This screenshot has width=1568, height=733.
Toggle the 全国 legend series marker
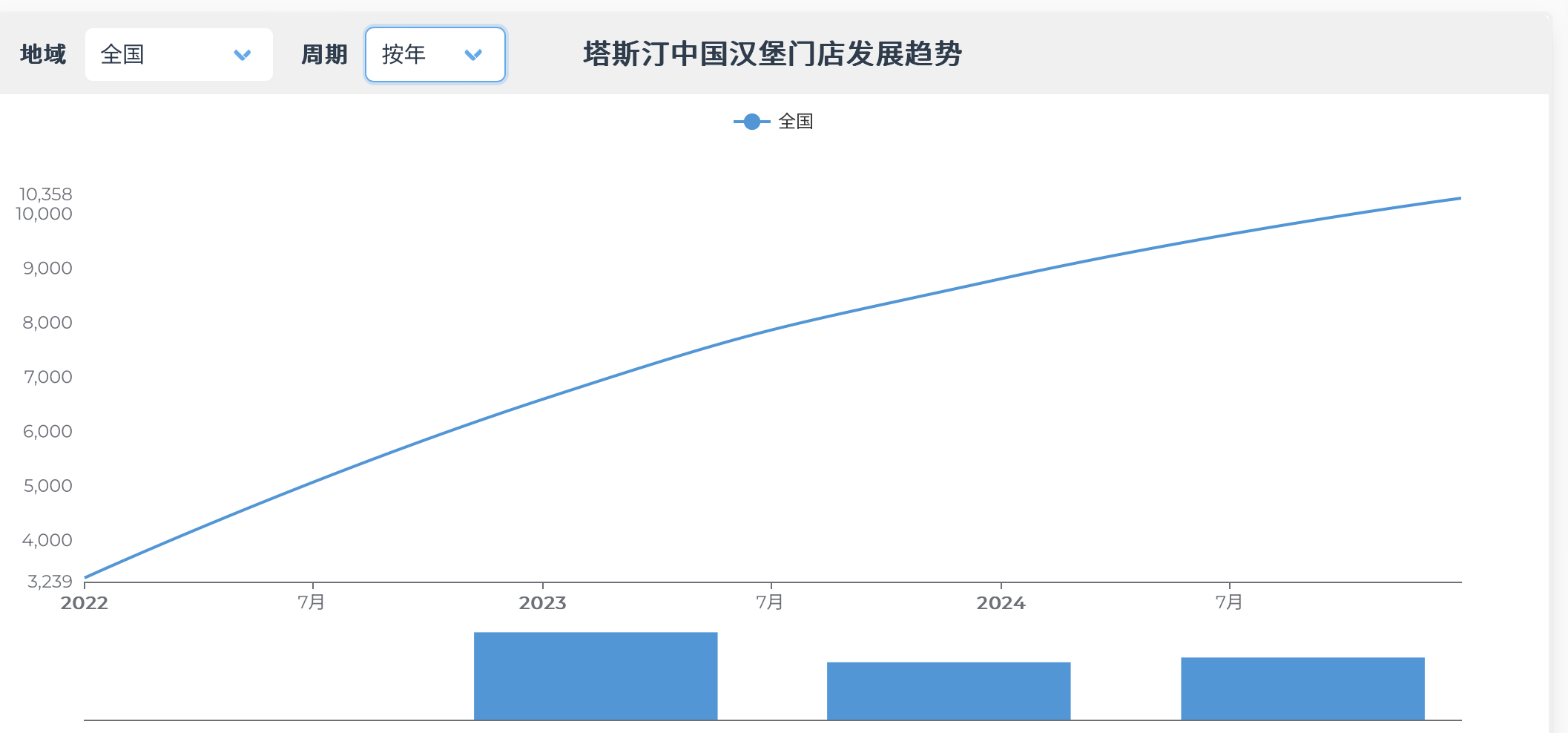click(752, 122)
